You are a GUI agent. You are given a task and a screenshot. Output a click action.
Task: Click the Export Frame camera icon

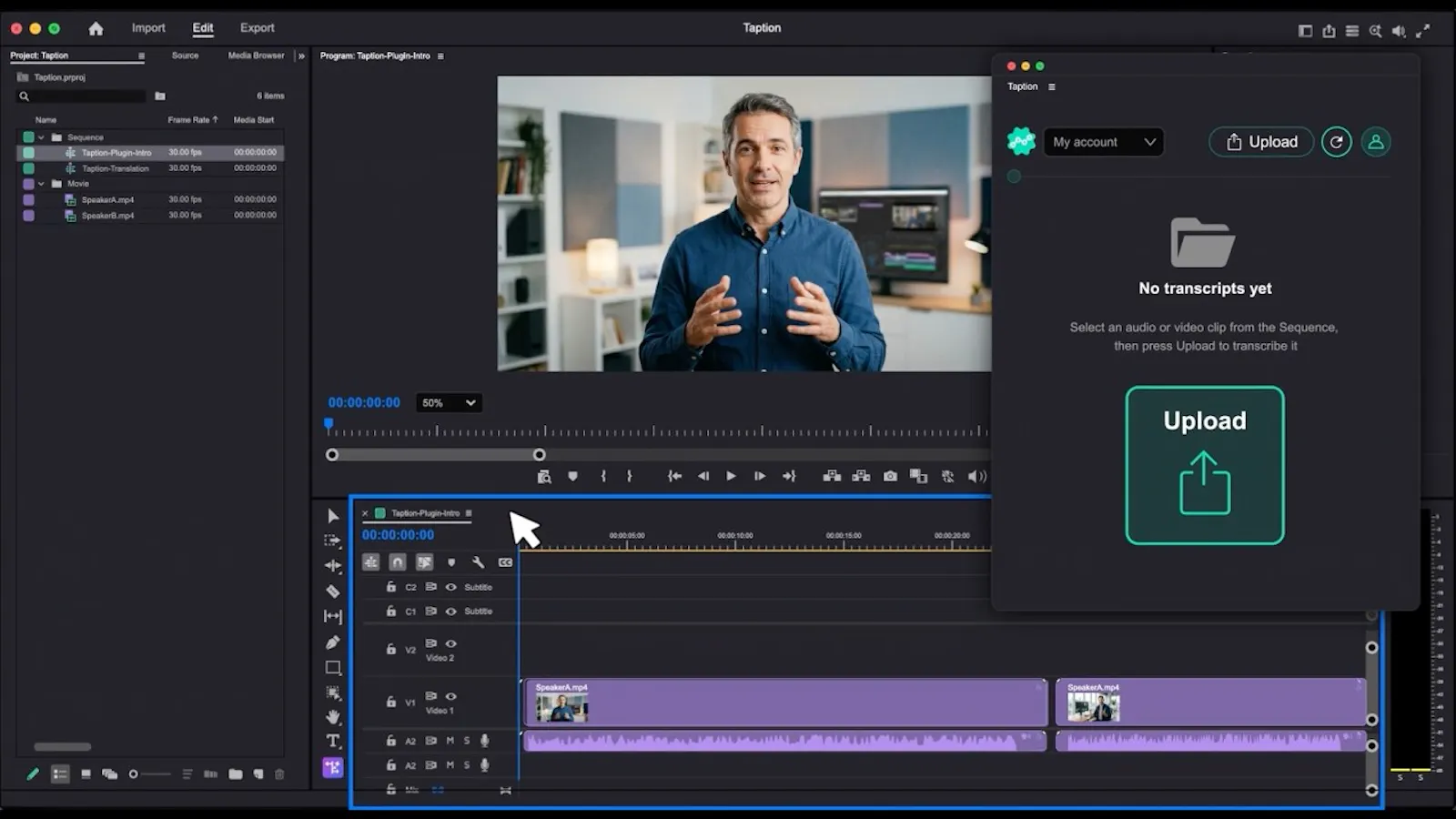click(x=890, y=476)
